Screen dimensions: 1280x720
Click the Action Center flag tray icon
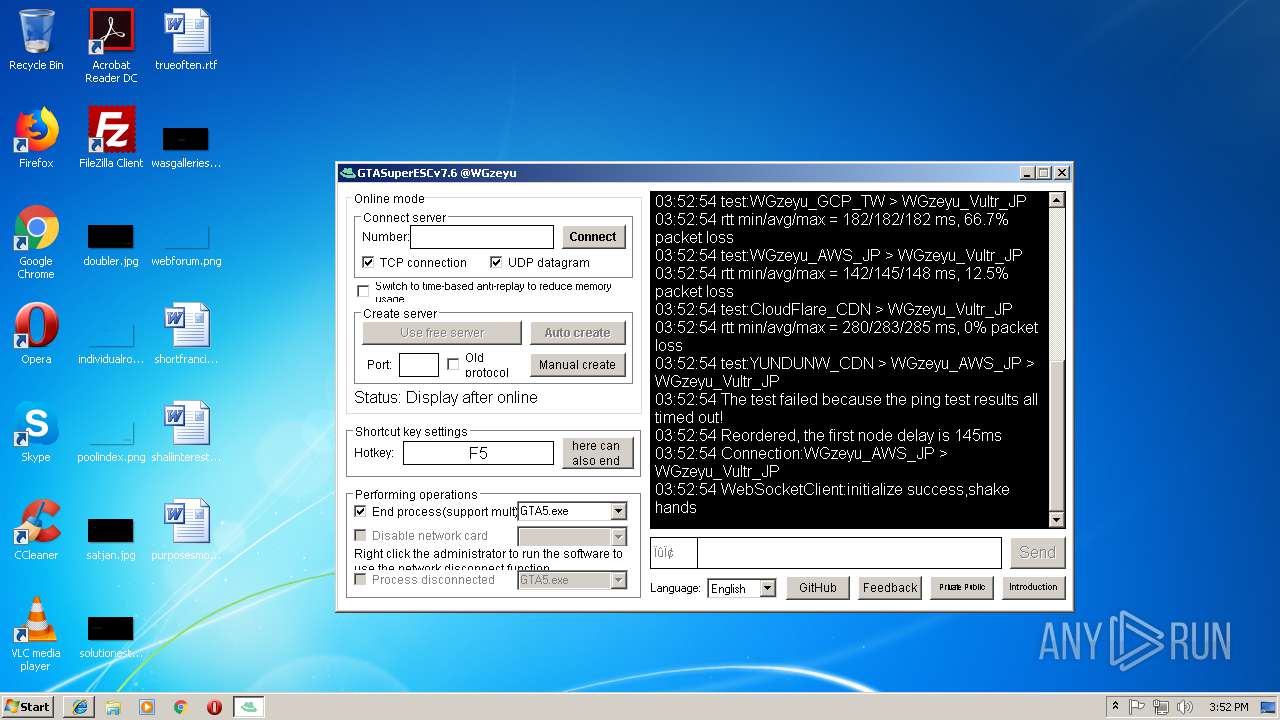1137,707
